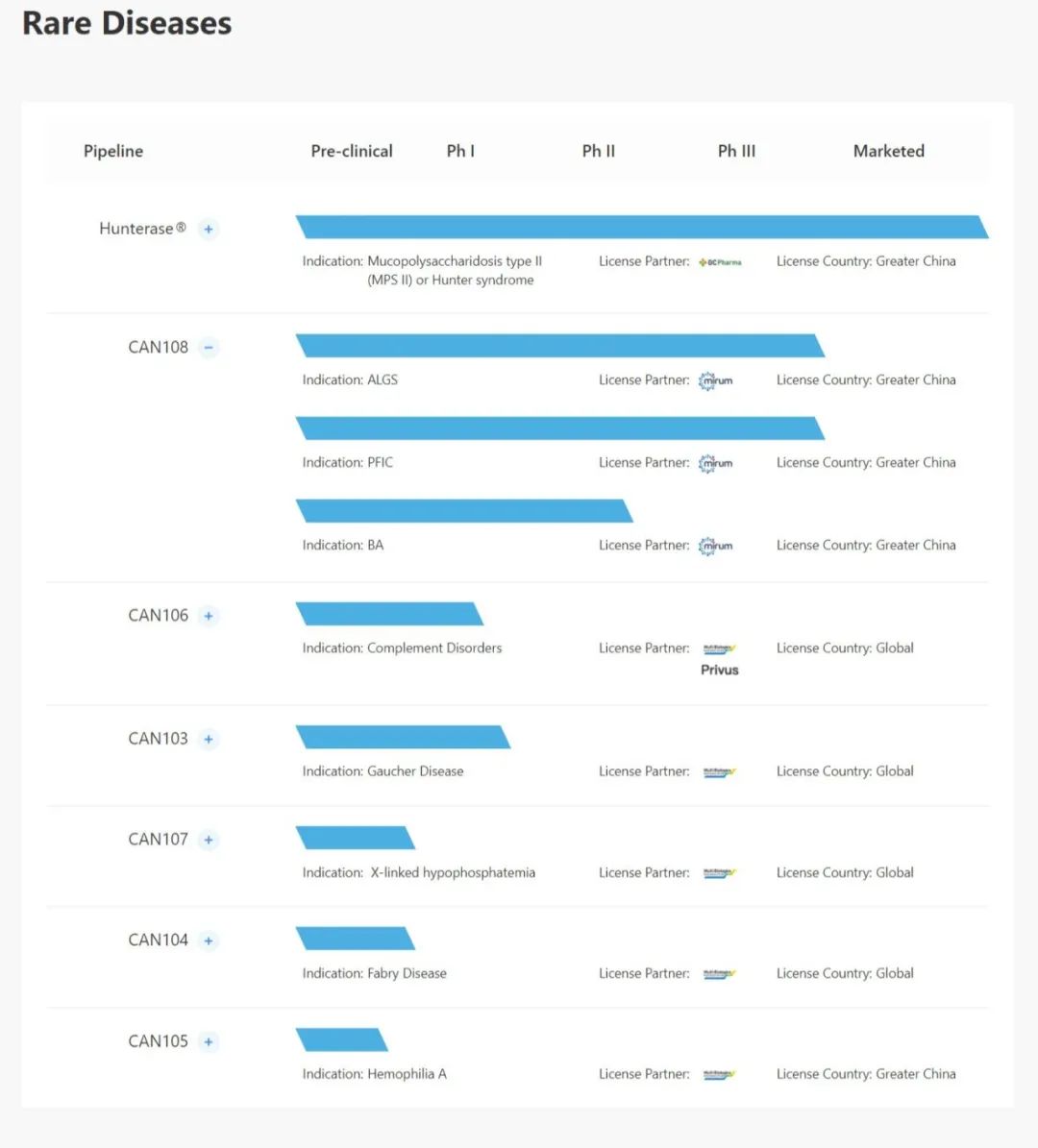Click the Mirum logo for BA indication
Screen dimensions: 1038x1148
(x=716, y=546)
